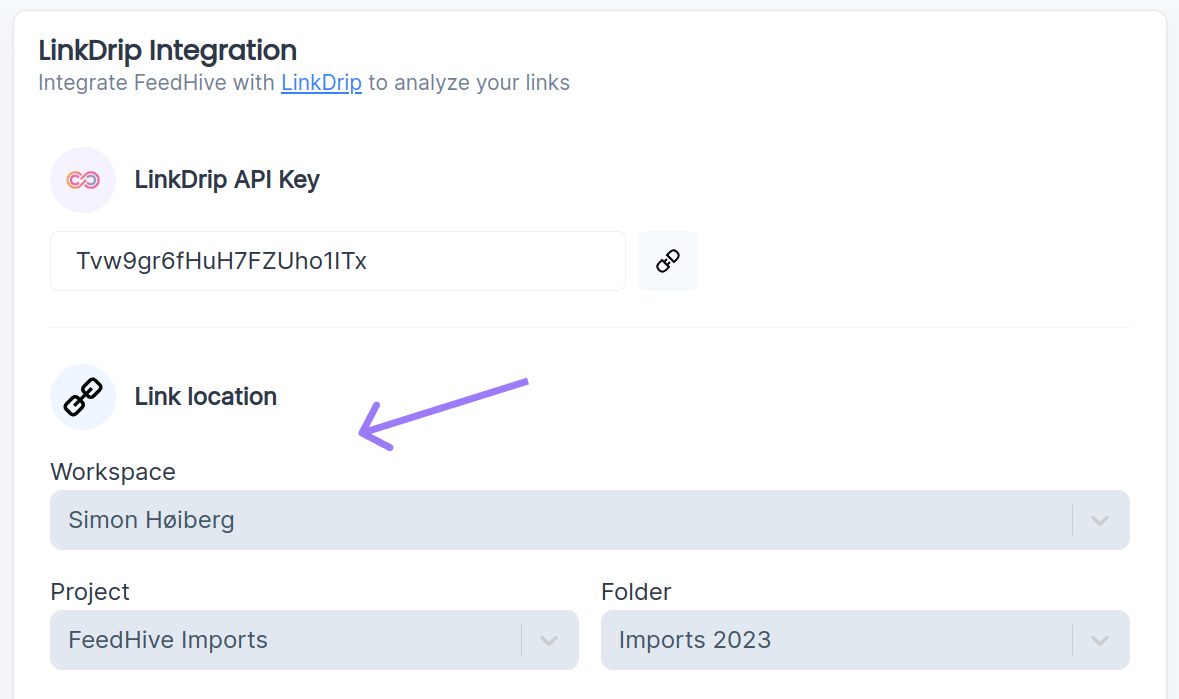Viewport: 1179px width, 699px height.
Task: Click the LinkDrip API Key title
Action: [227, 180]
